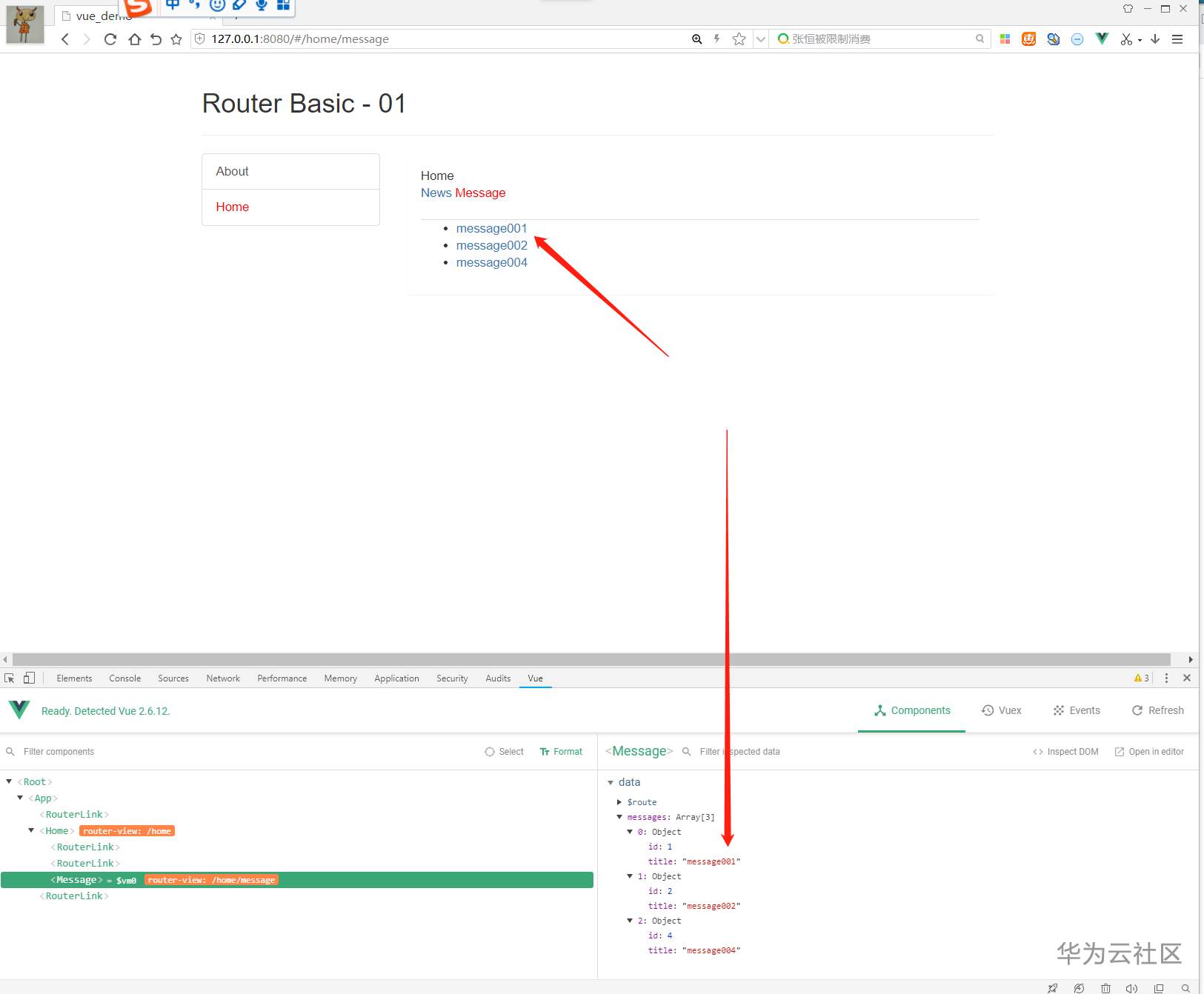Click the trash icon in the status bar
The image size is (1204, 994).
(1105, 988)
